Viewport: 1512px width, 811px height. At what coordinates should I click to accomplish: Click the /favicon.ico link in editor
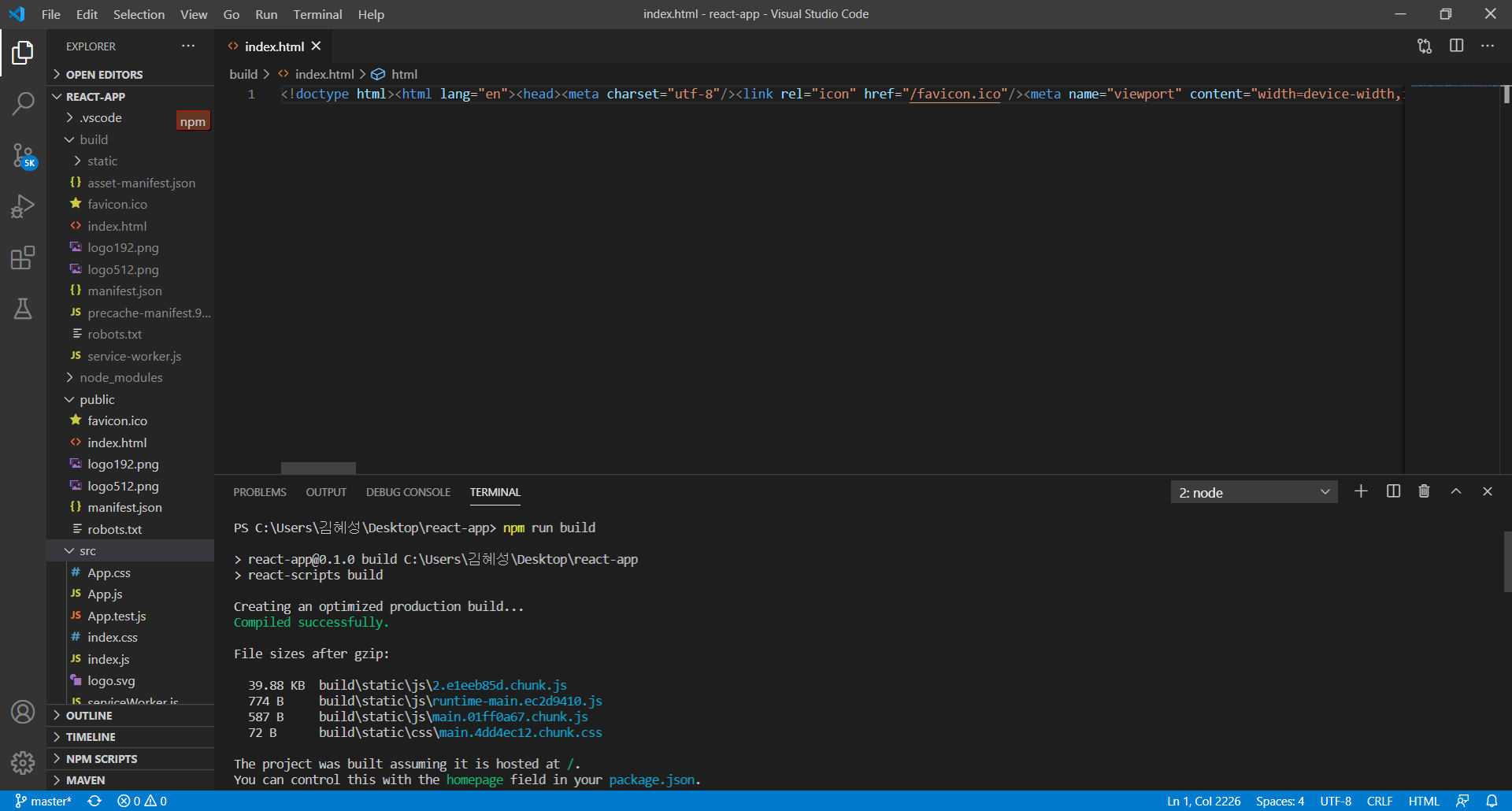coord(954,94)
